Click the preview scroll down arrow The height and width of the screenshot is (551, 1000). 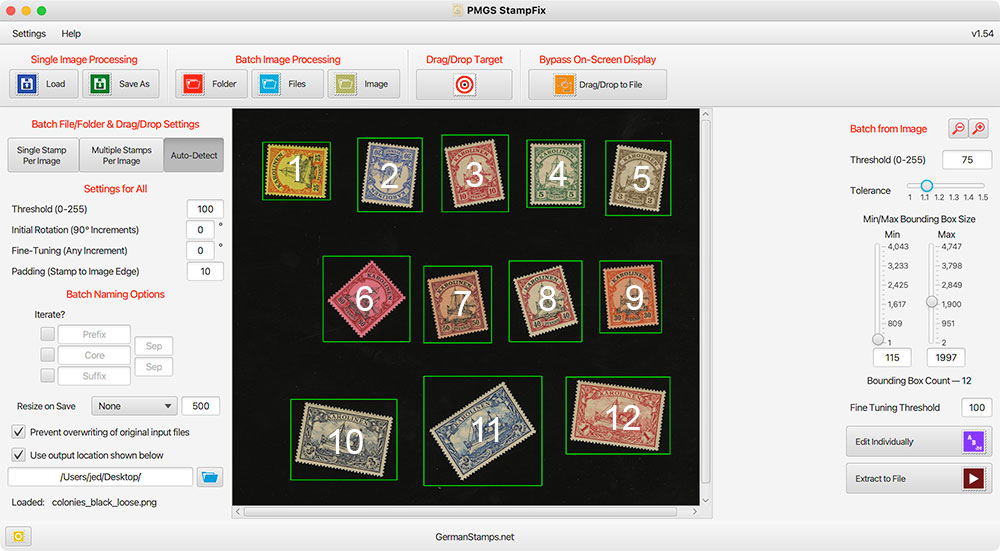705,501
